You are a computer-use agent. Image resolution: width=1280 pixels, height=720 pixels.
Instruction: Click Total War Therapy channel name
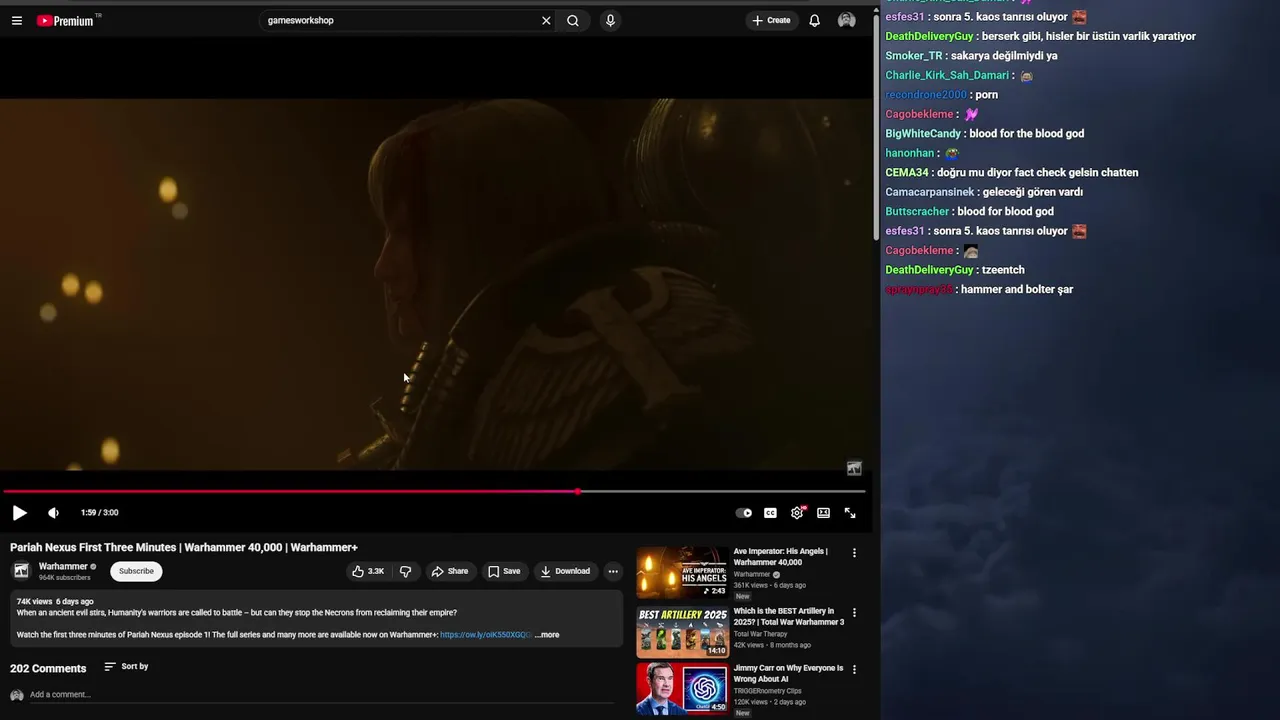click(x=760, y=634)
